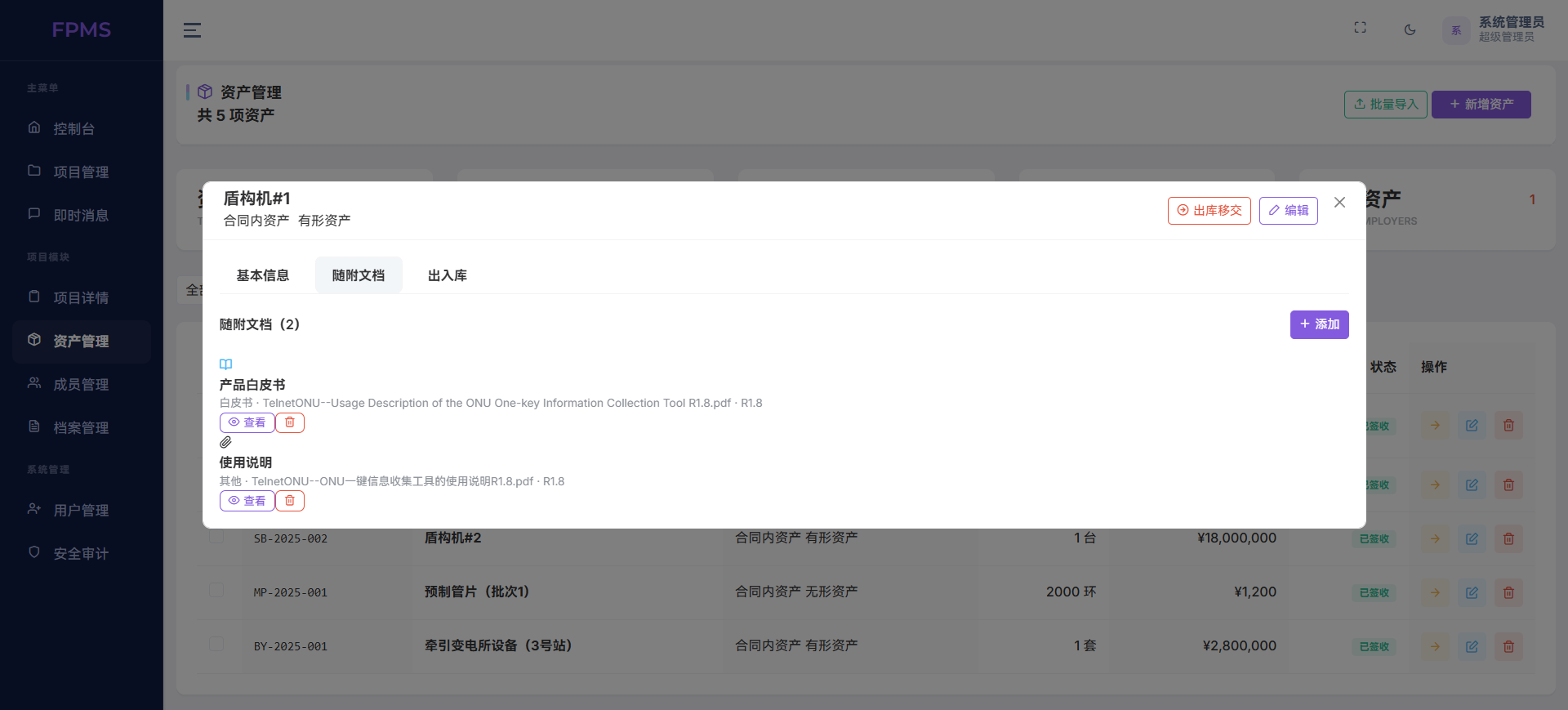The width and height of the screenshot is (1568, 710).
Task: Click the delete icon for 牵引变电所设备 row
Action: (x=1508, y=647)
